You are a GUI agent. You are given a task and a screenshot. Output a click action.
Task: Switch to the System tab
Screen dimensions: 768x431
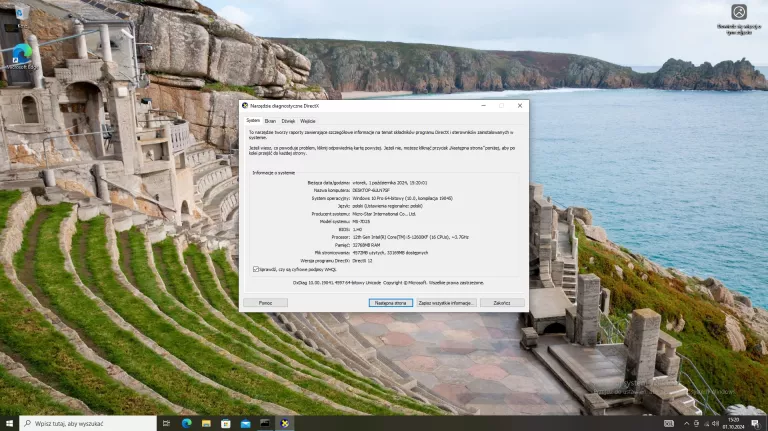[x=253, y=120]
